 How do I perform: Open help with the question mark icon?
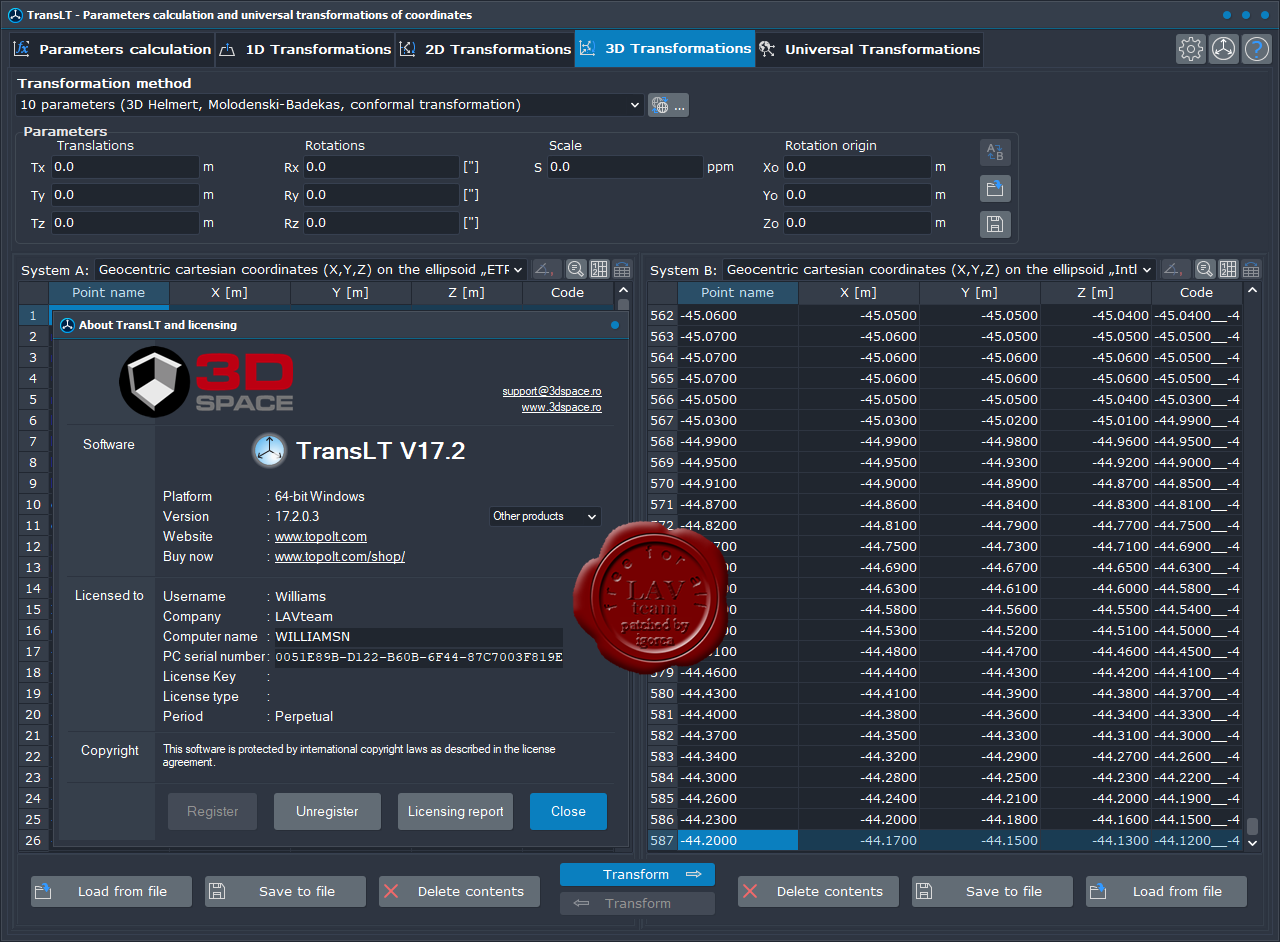1256,49
